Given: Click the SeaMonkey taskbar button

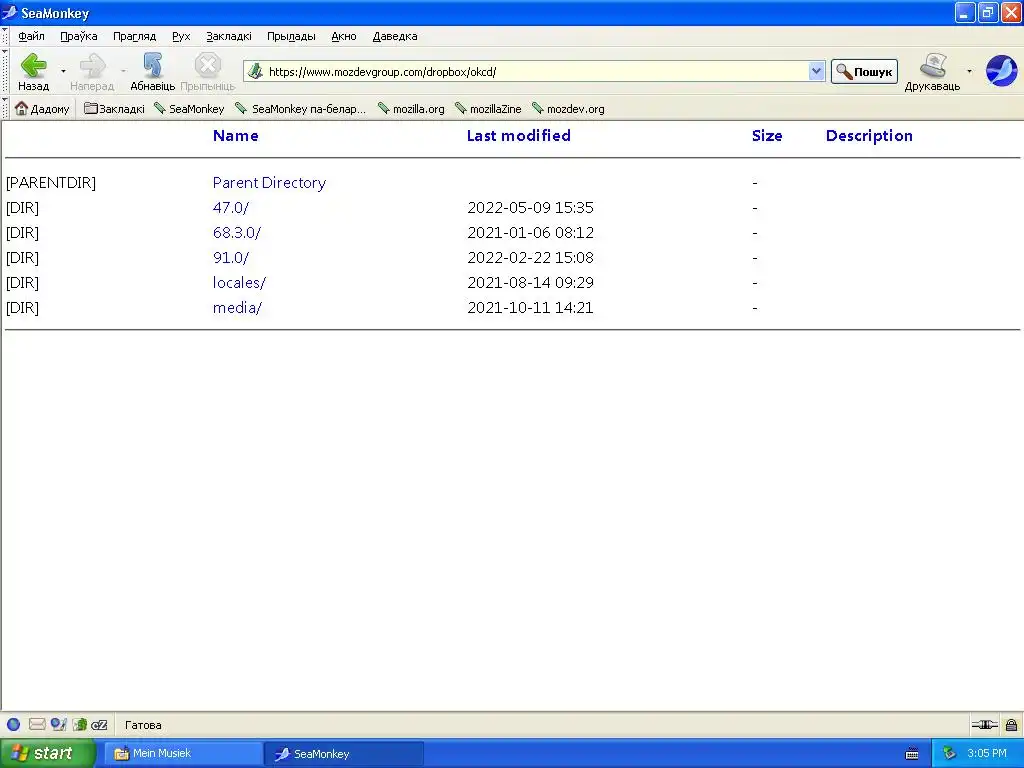Looking at the screenshot, I should pyautogui.click(x=344, y=754).
